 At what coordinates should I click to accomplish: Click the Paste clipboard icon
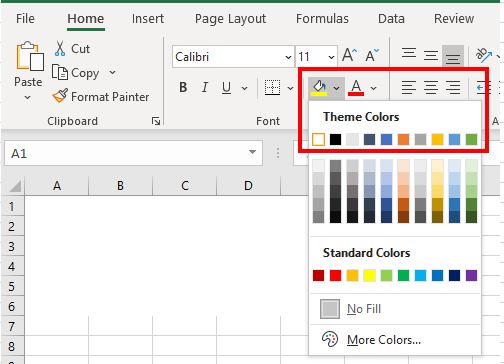tap(30, 56)
